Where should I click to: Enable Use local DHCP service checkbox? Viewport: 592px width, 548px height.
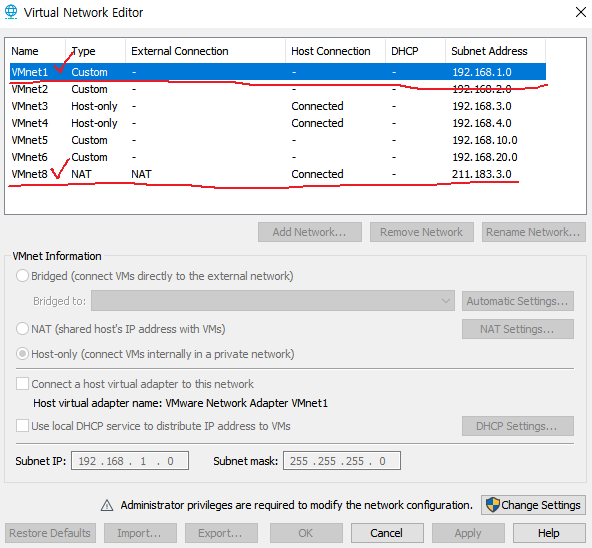pyautogui.click(x=22, y=426)
